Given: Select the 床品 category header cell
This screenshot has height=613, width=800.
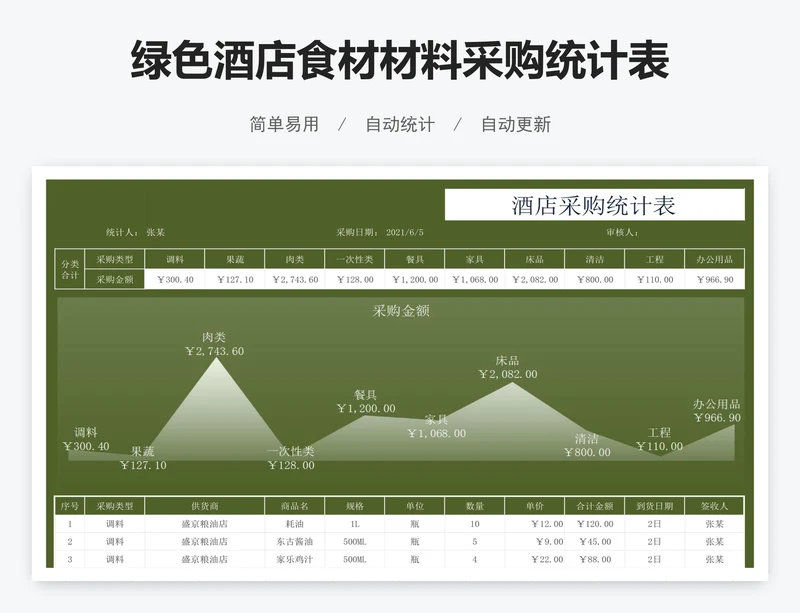Looking at the screenshot, I should pyautogui.click(x=535, y=259).
